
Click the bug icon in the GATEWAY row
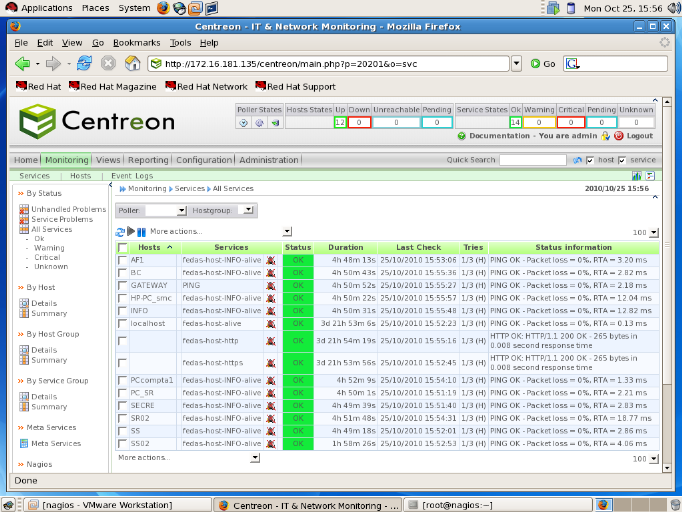tap(270, 285)
